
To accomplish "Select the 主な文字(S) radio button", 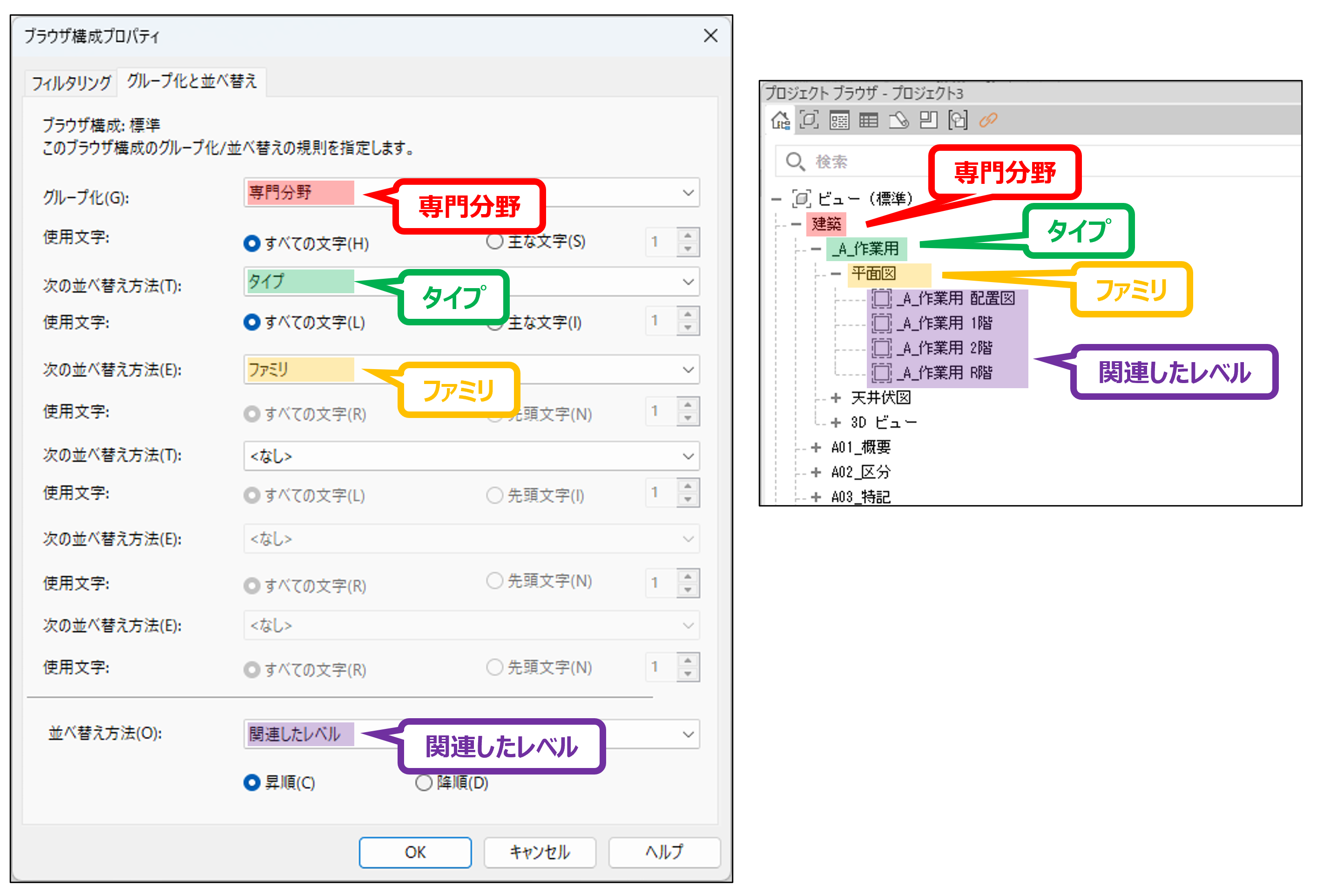I will pos(495,242).
